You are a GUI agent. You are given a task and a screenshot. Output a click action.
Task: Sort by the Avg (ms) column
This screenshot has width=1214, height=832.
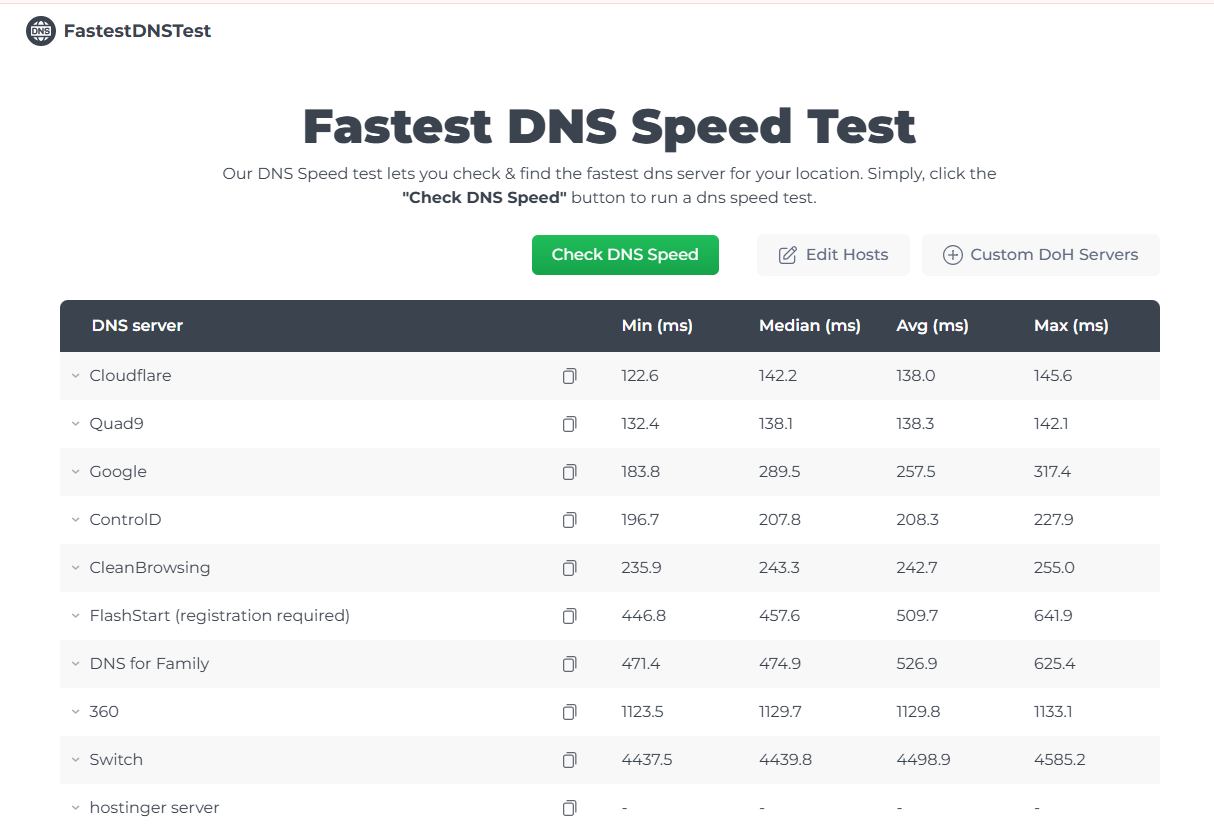[932, 326]
